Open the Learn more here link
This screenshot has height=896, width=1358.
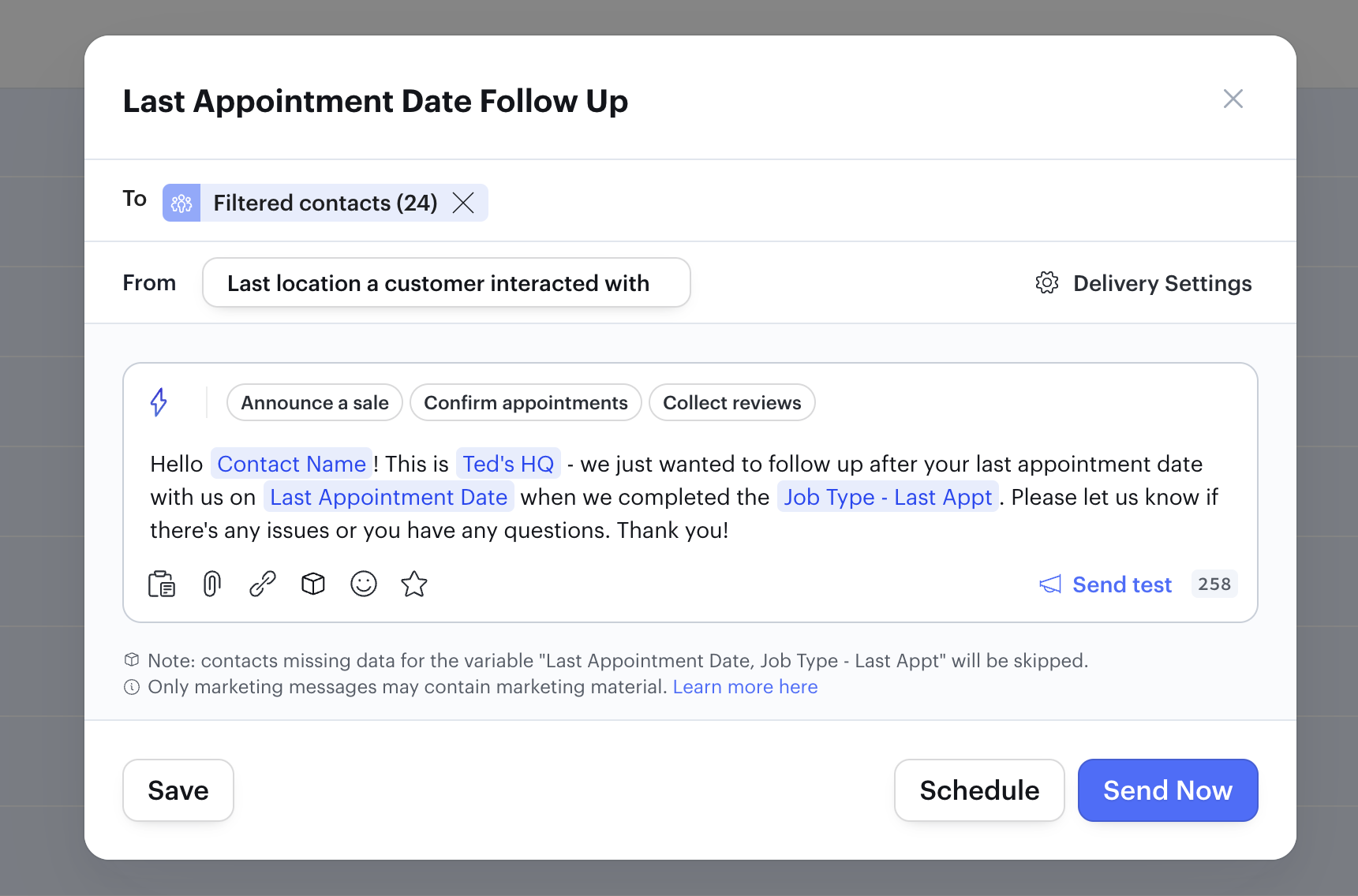click(745, 687)
